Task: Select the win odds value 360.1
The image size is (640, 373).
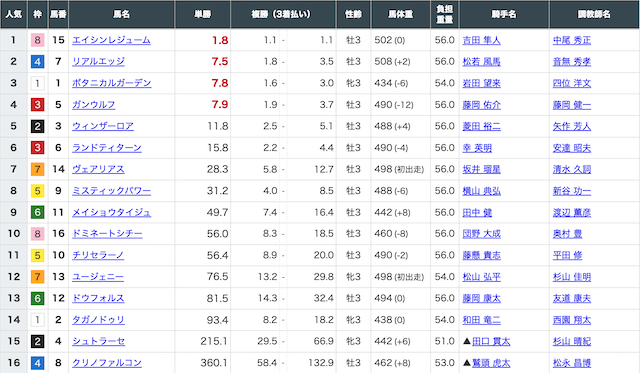Action: 214,363
